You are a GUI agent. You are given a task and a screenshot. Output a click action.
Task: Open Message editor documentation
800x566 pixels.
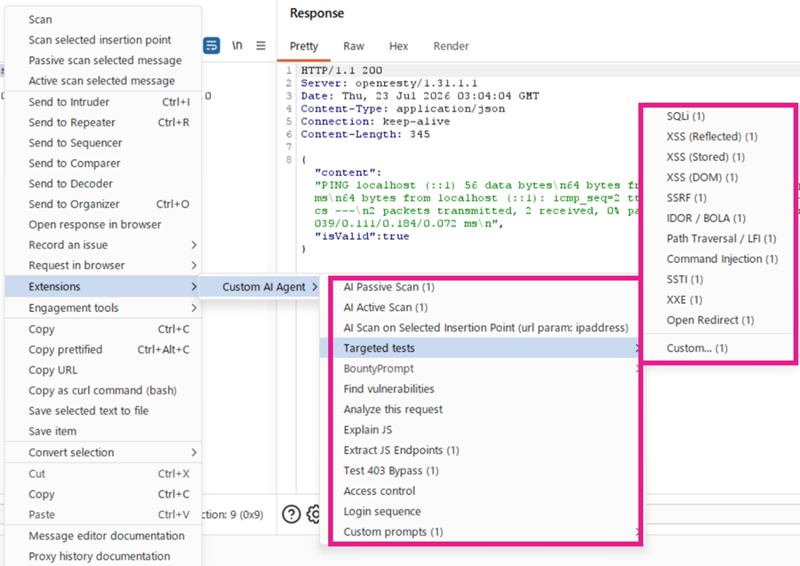[103, 536]
